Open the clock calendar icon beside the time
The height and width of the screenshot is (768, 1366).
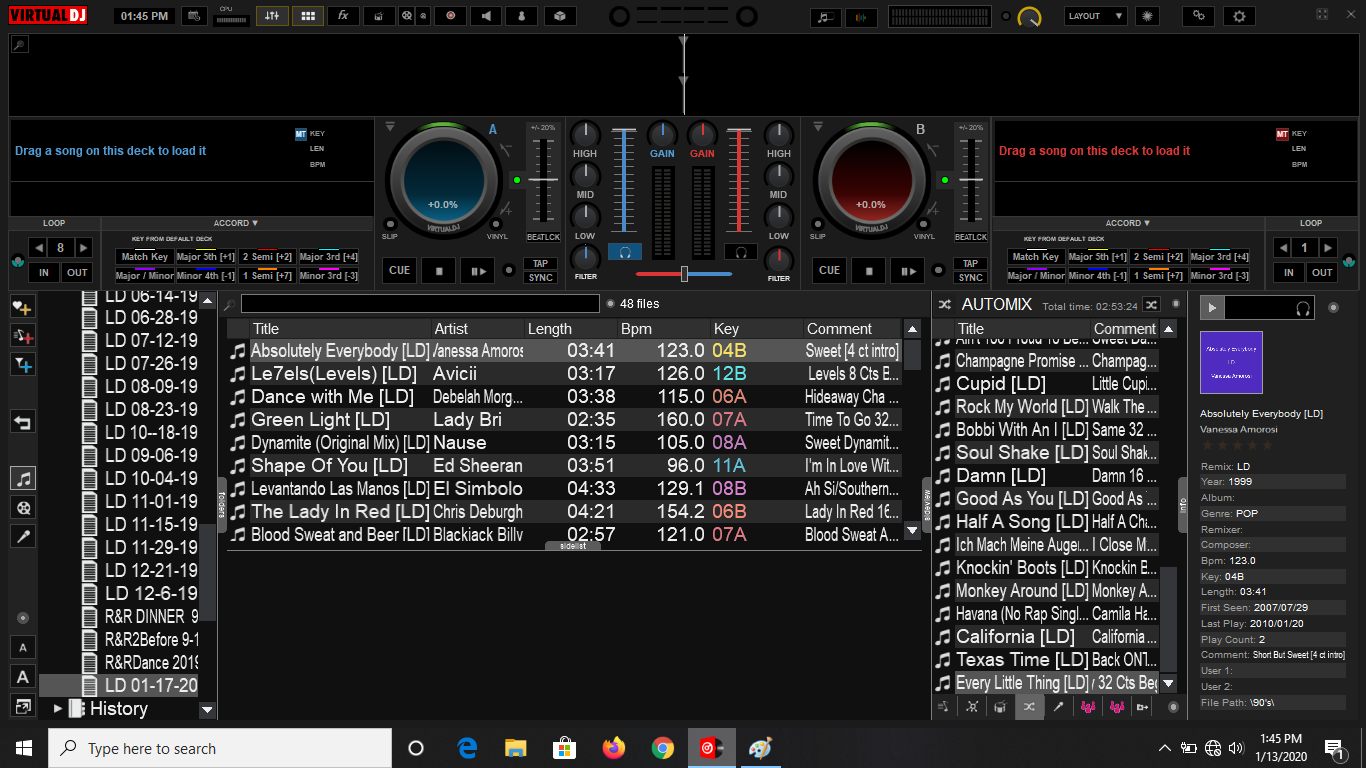pyautogui.click(x=195, y=16)
